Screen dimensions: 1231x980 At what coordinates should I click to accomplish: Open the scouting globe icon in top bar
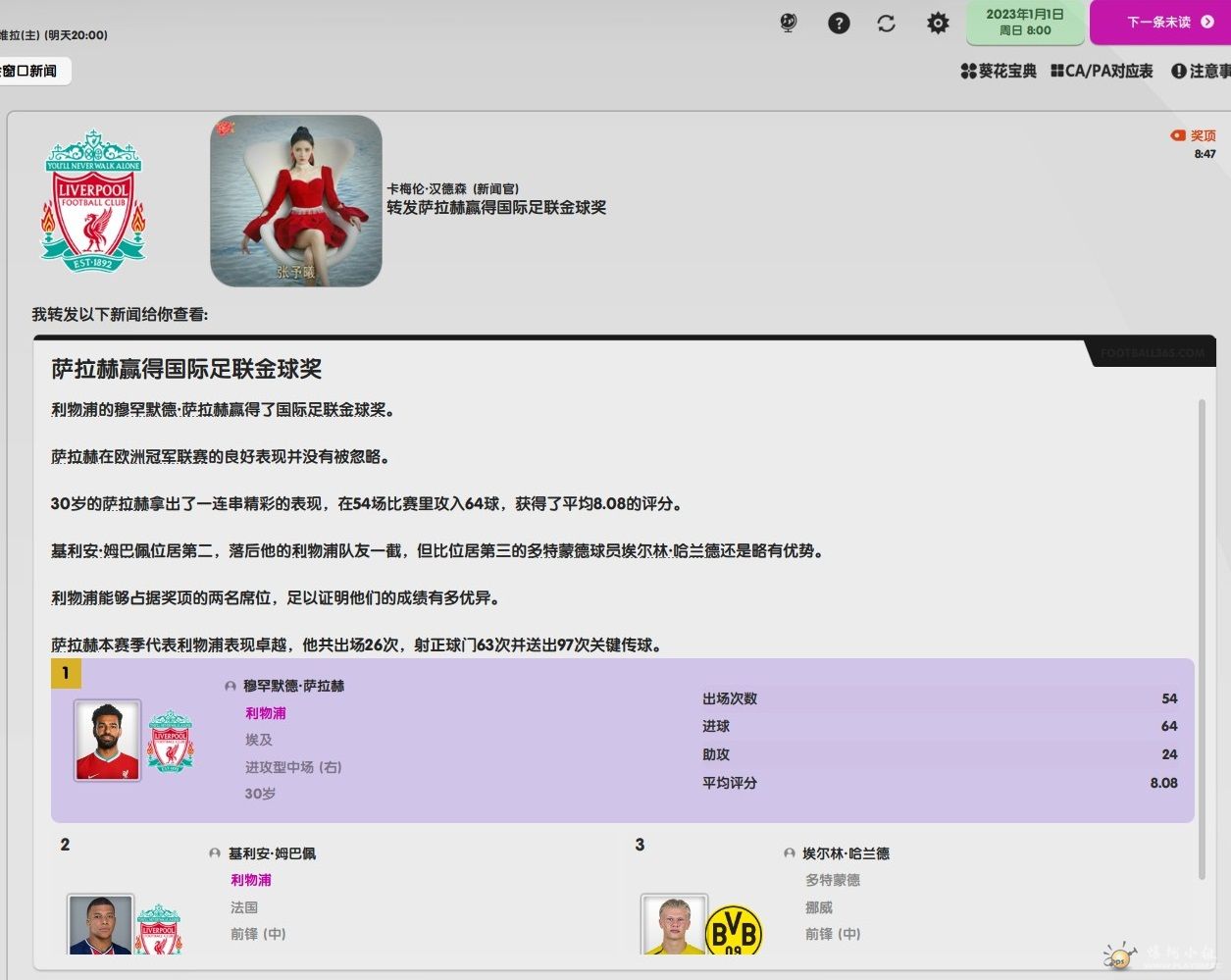[x=788, y=23]
